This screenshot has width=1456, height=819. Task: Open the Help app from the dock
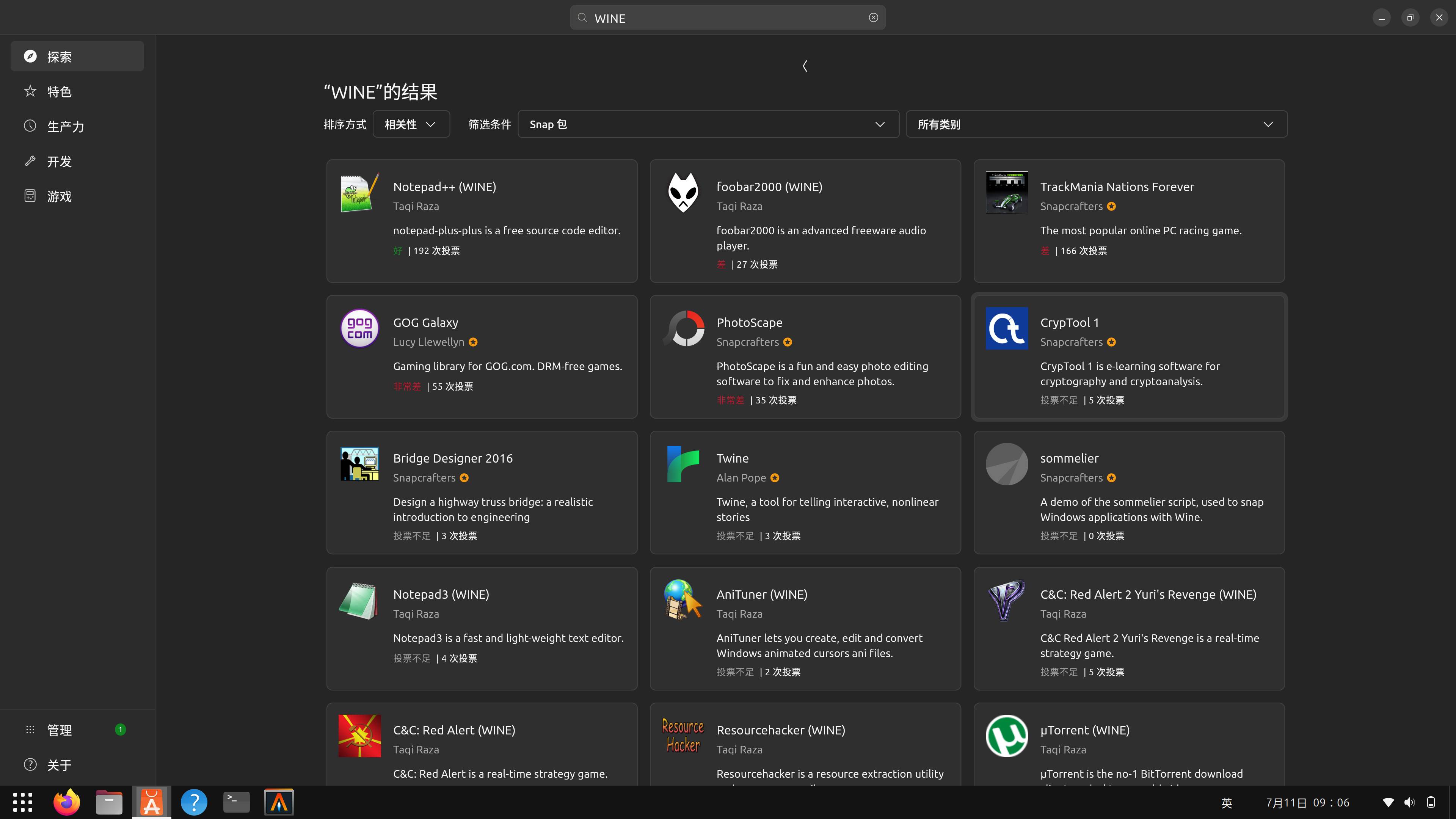[194, 802]
